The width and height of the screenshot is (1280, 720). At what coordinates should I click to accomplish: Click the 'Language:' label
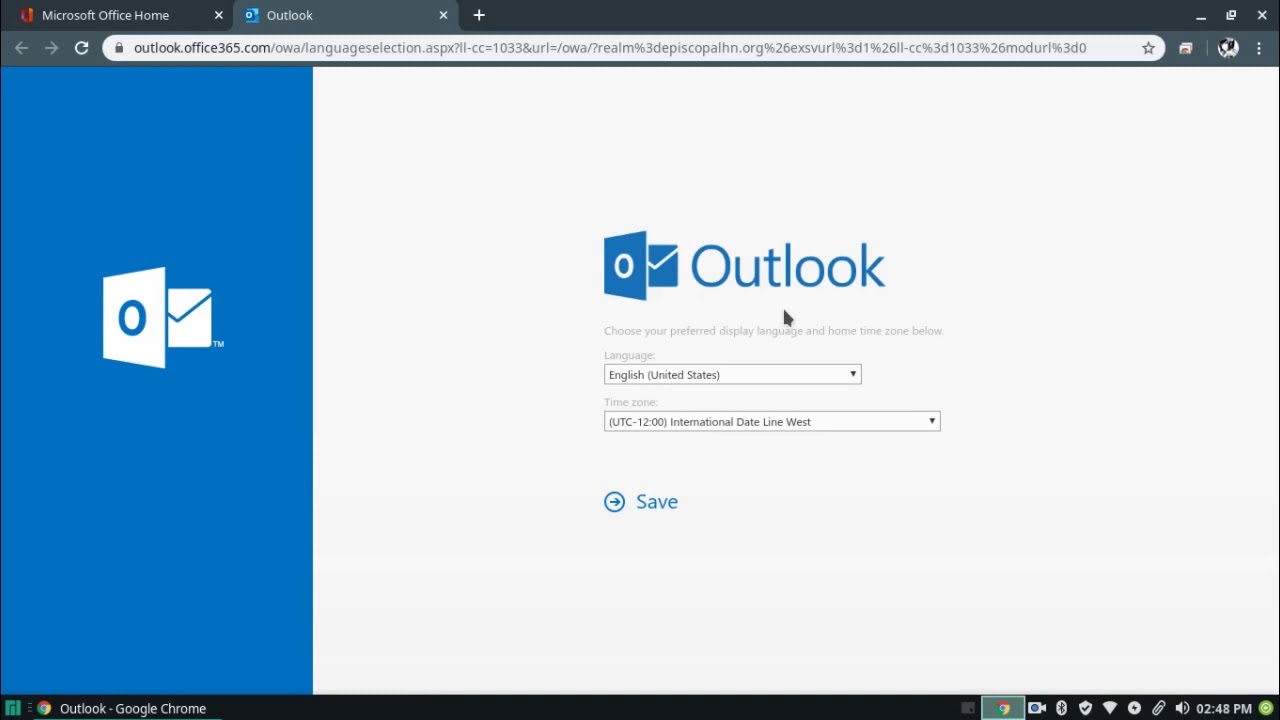pos(629,355)
